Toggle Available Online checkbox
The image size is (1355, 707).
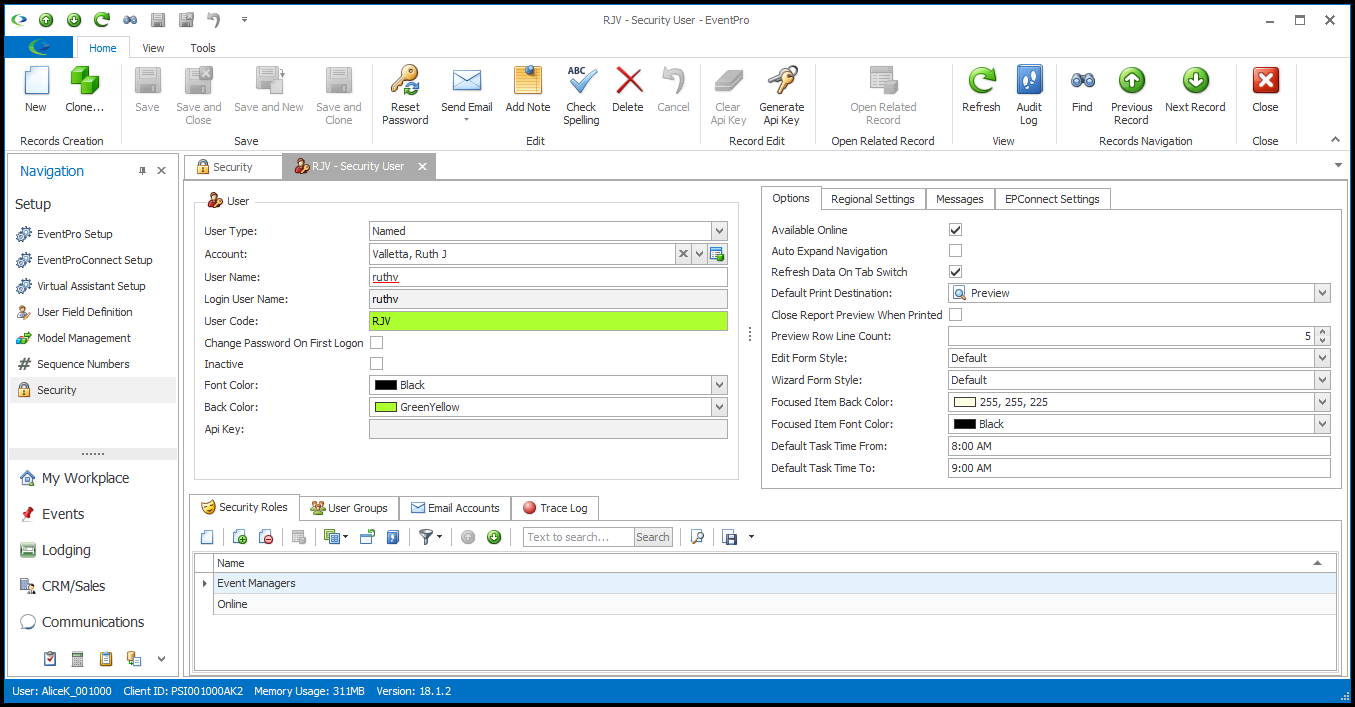coord(955,230)
